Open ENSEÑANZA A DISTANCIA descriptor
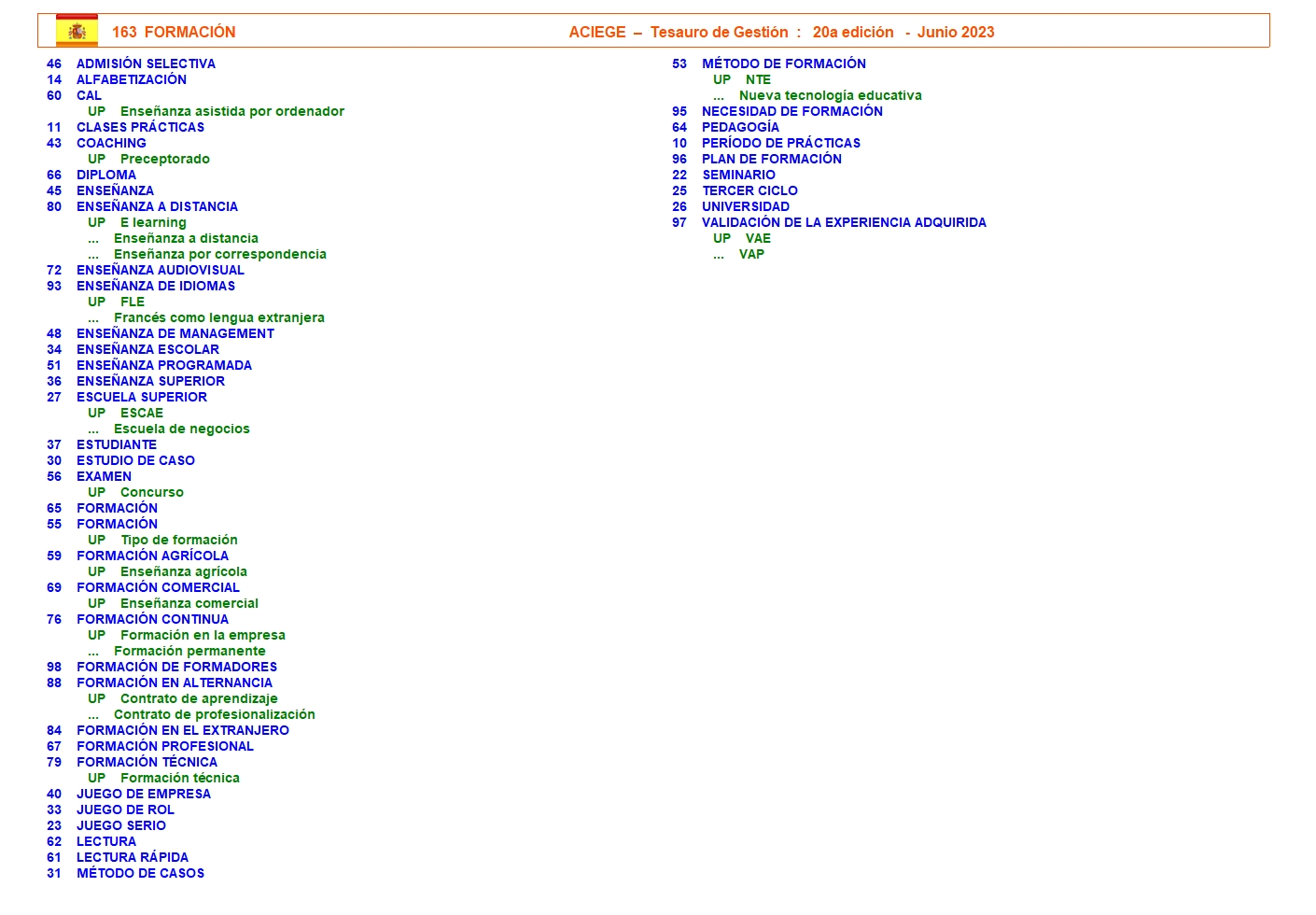The width and height of the screenshot is (1316, 915). 157,206
